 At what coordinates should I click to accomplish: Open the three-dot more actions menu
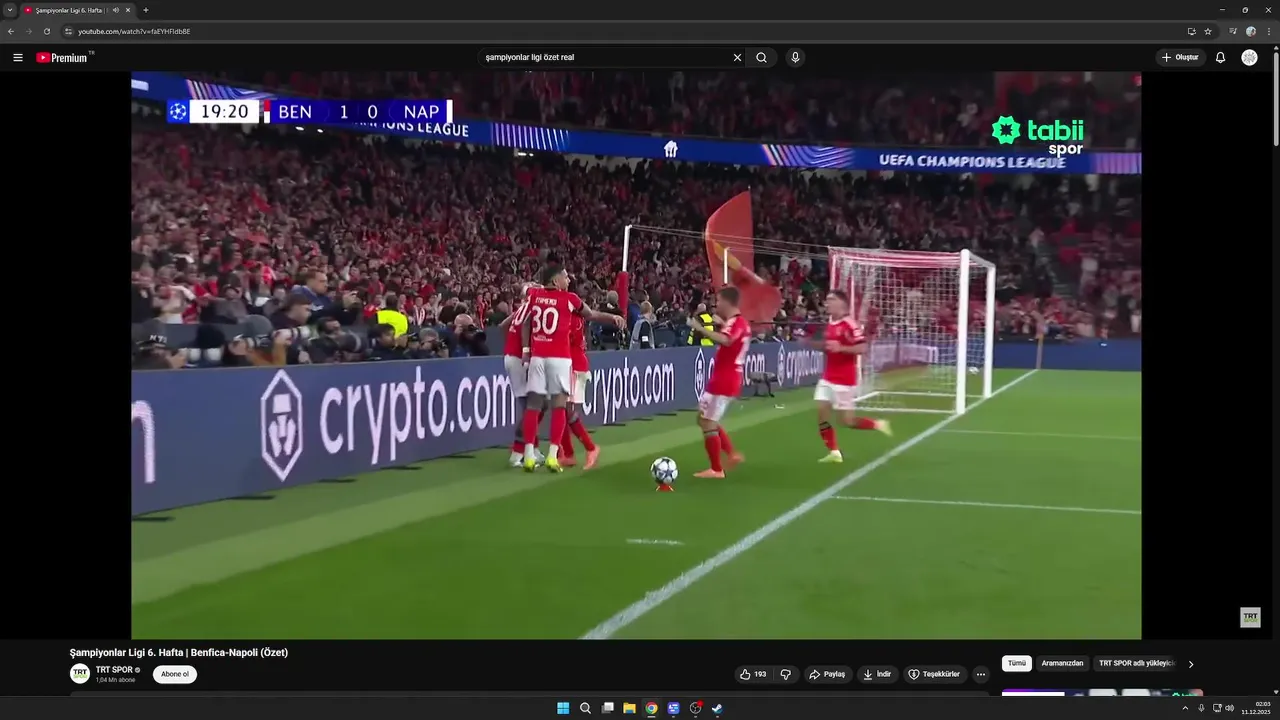(981, 674)
